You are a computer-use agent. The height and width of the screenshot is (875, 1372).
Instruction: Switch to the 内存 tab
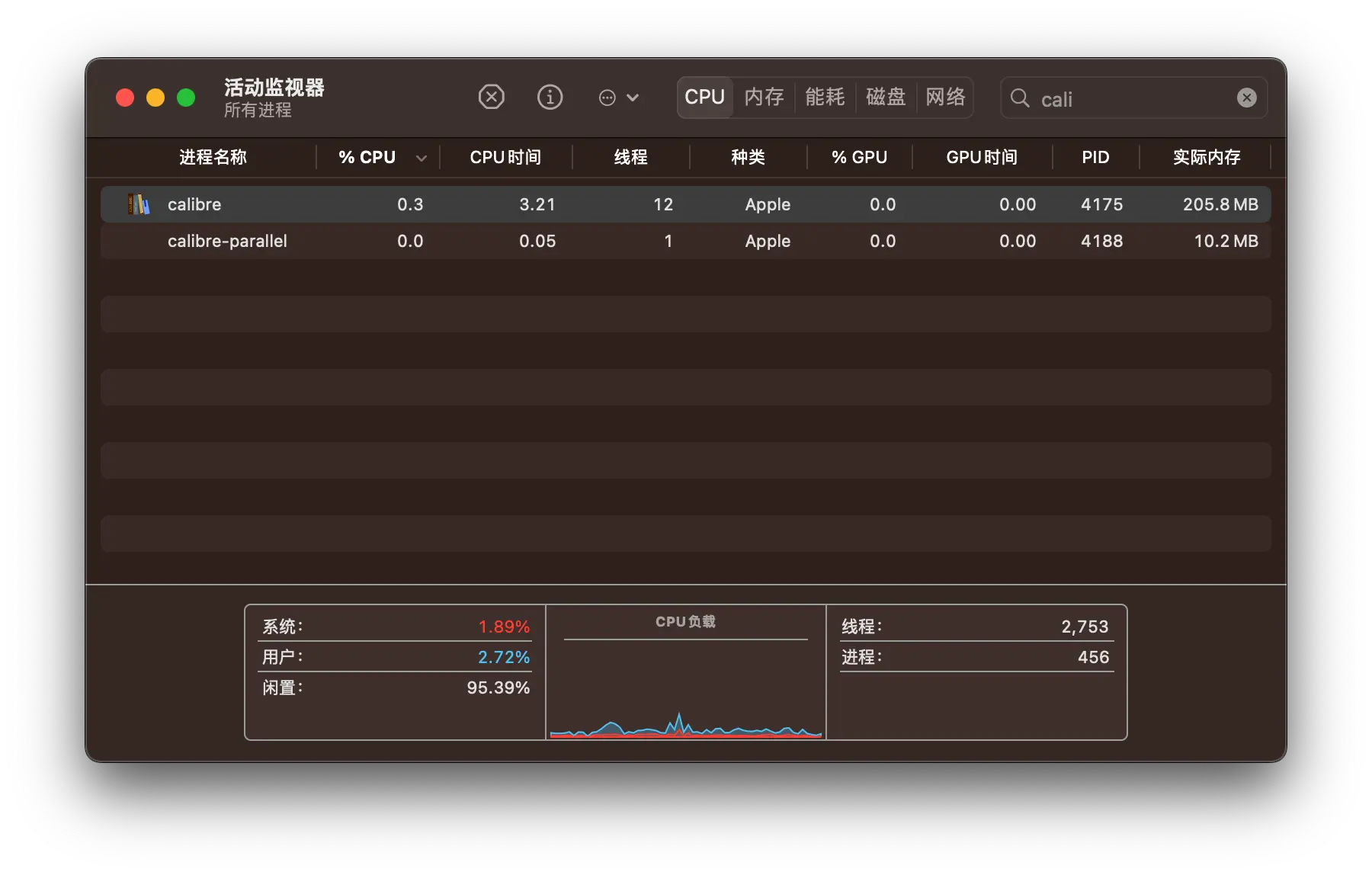pyautogui.click(x=765, y=98)
